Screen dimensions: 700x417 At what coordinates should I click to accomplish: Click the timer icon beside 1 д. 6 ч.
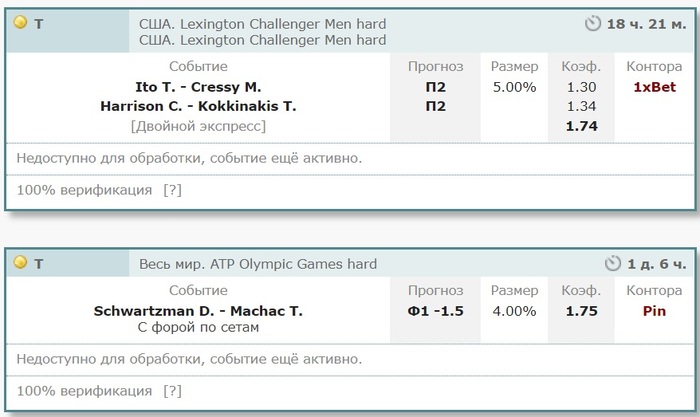[x=613, y=263]
